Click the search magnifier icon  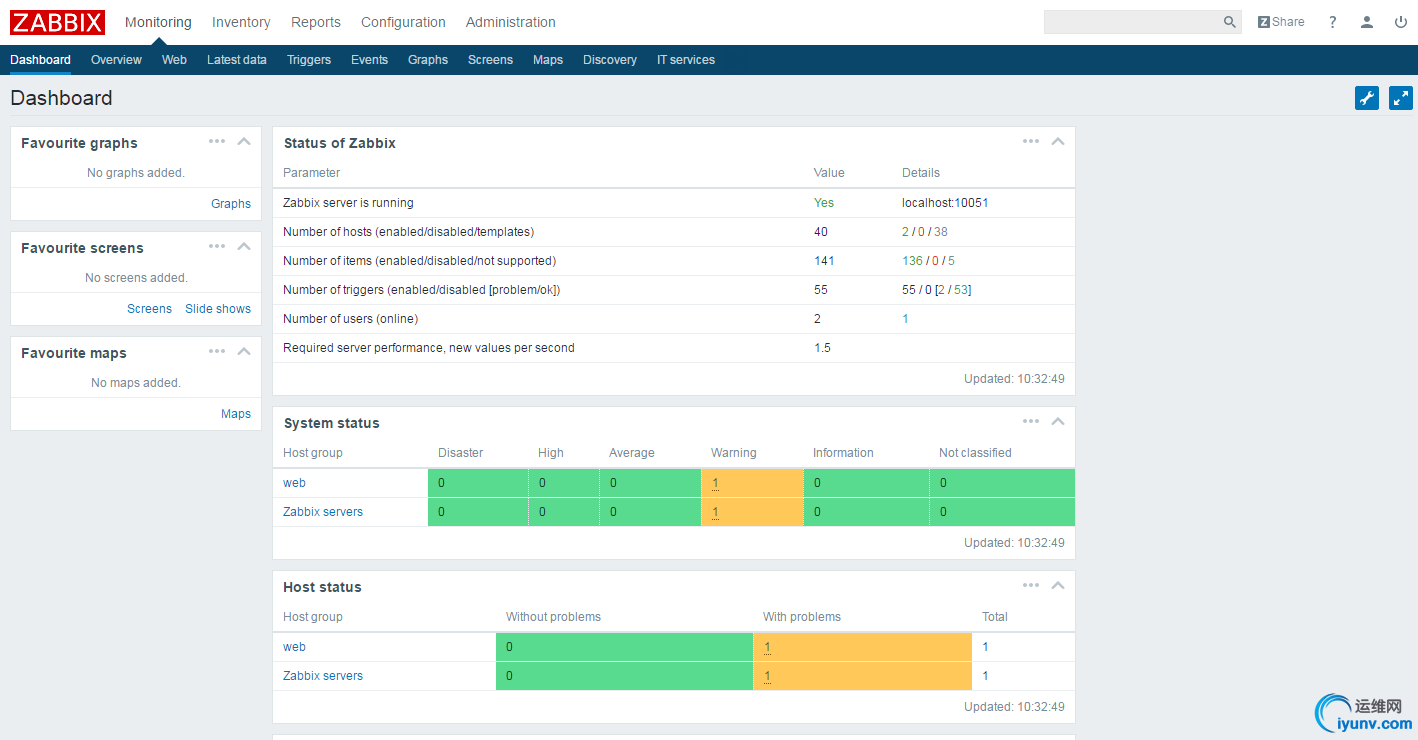pyautogui.click(x=1229, y=22)
